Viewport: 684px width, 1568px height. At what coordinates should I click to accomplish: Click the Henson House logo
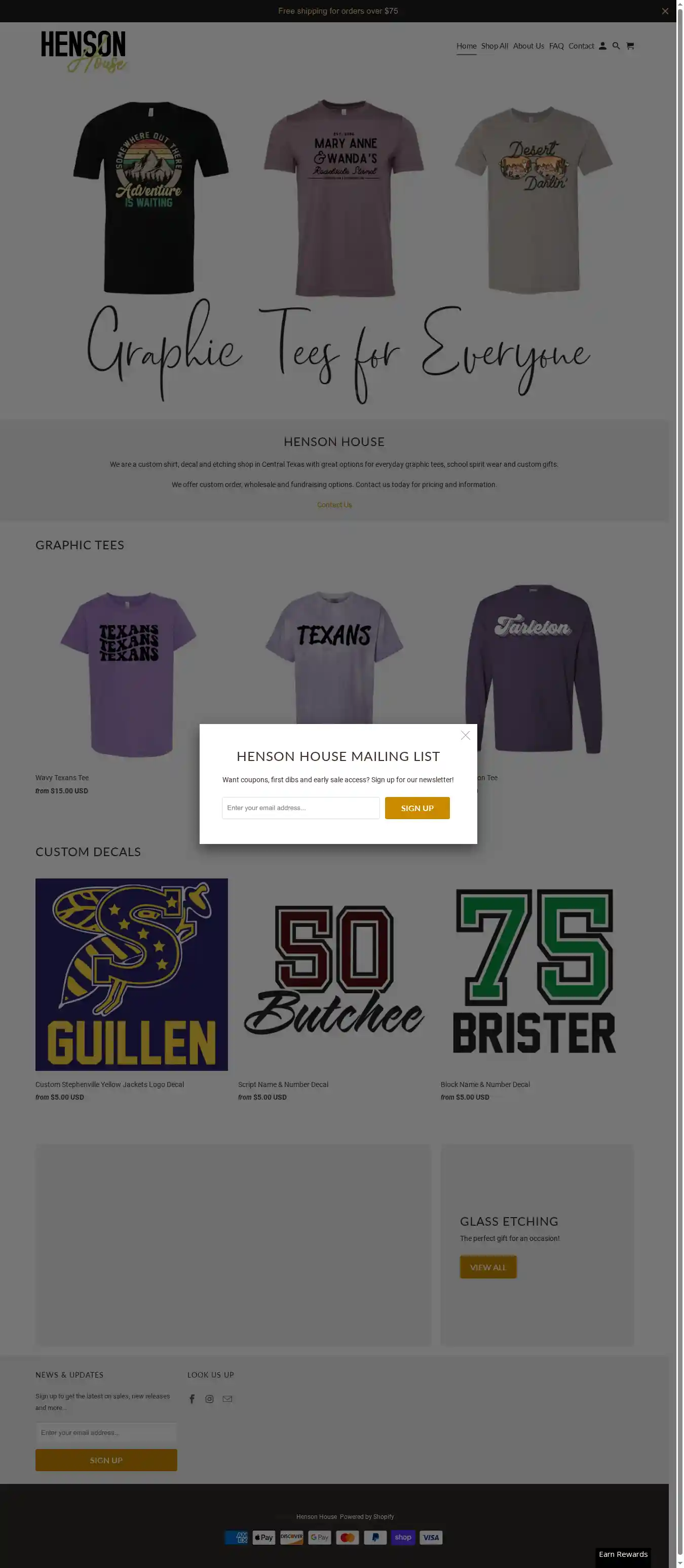[84, 52]
